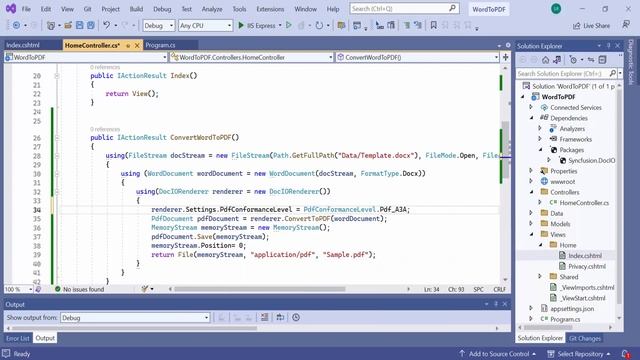Click the notifications bell in the status bar
The height and width of the screenshot is (360, 640).
coord(625,353)
